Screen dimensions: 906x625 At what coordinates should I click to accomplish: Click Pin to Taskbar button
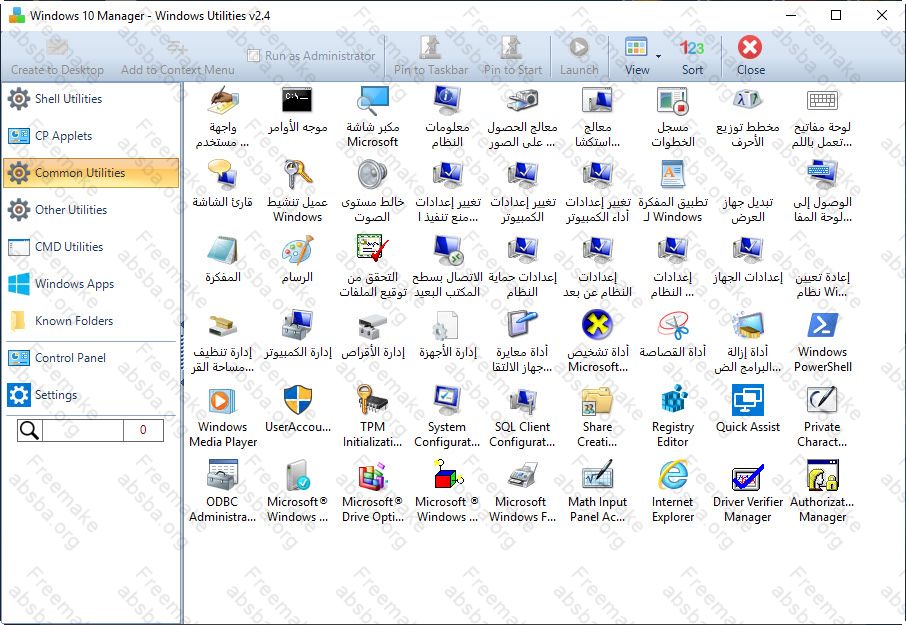431,56
